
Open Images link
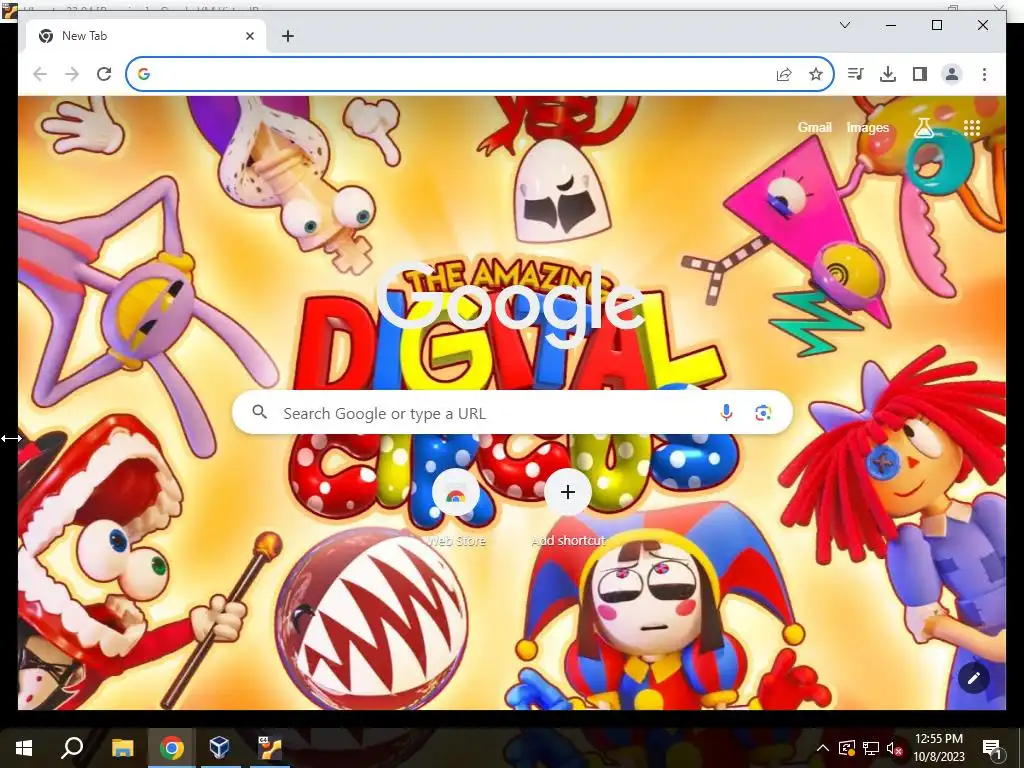(867, 127)
